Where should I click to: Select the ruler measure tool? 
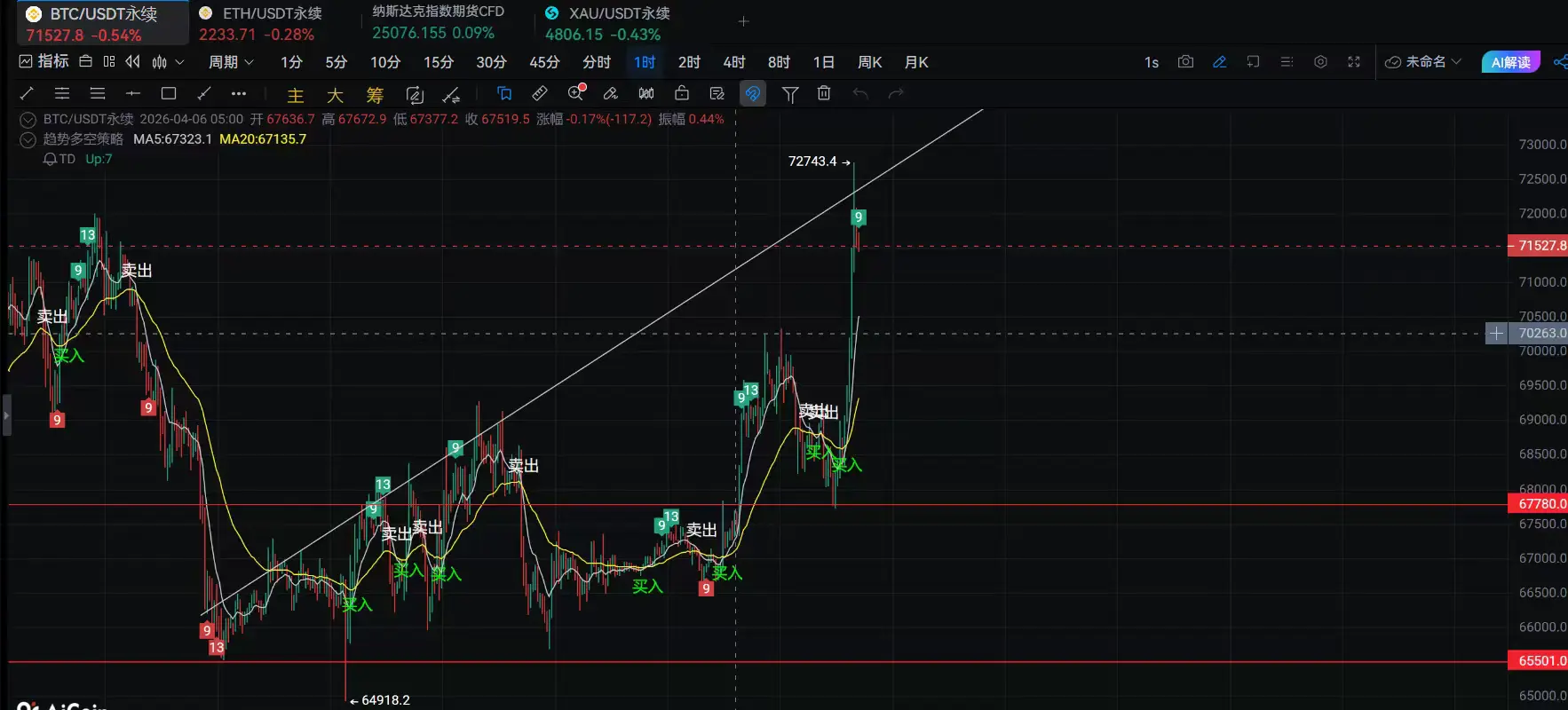(540, 93)
